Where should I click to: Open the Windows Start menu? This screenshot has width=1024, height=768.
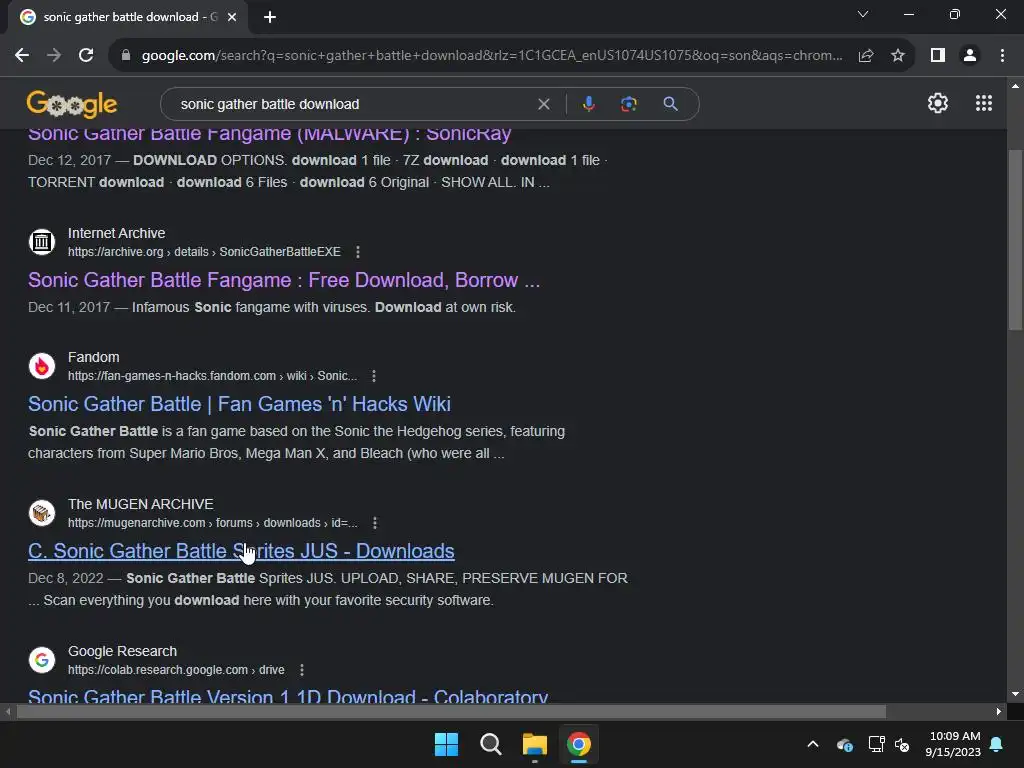click(x=447, y=744)
